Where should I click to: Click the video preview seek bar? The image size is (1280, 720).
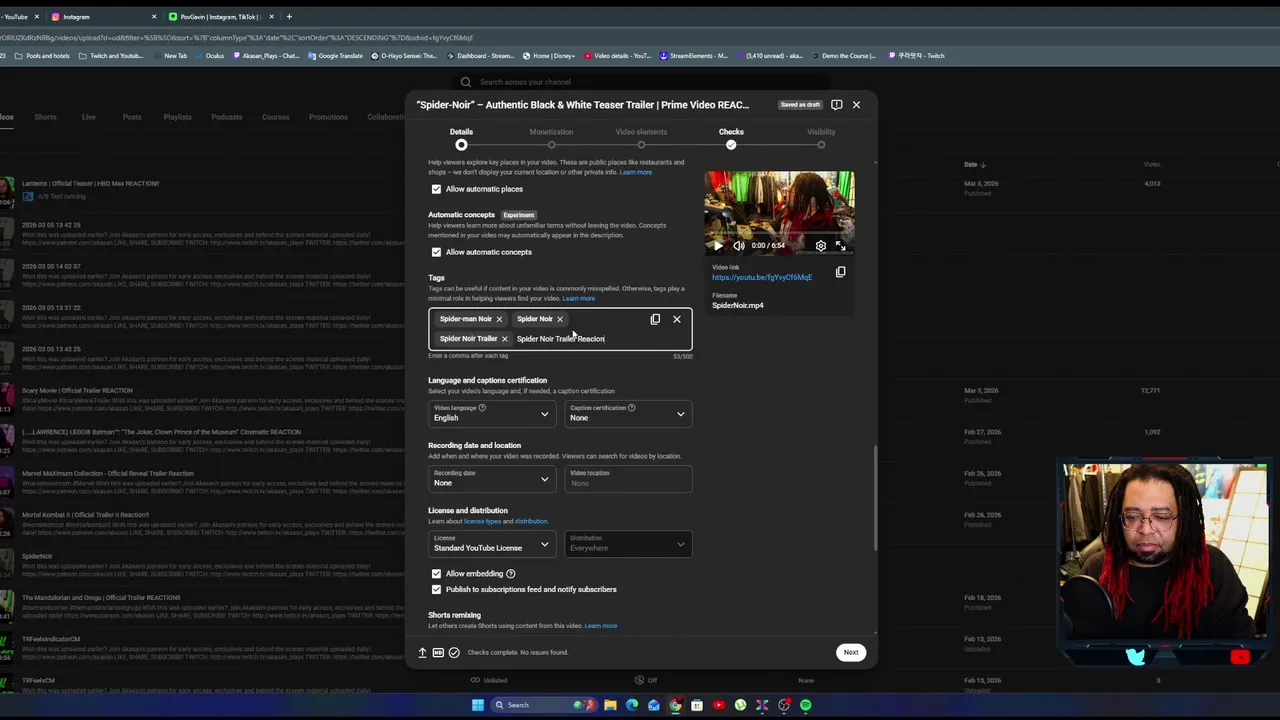pyautogui.click(x=779, y=235)
